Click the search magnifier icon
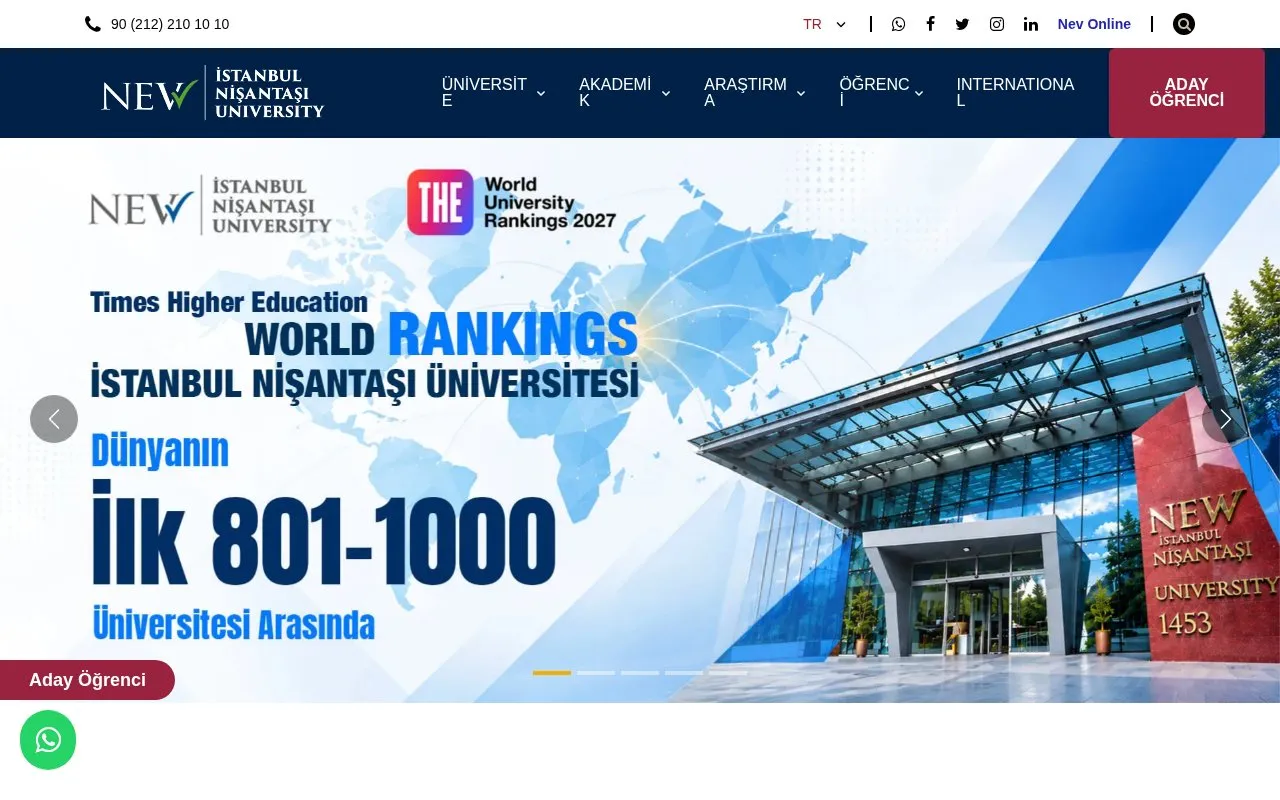This screenshot has width=1280, height=800. 1184,24
